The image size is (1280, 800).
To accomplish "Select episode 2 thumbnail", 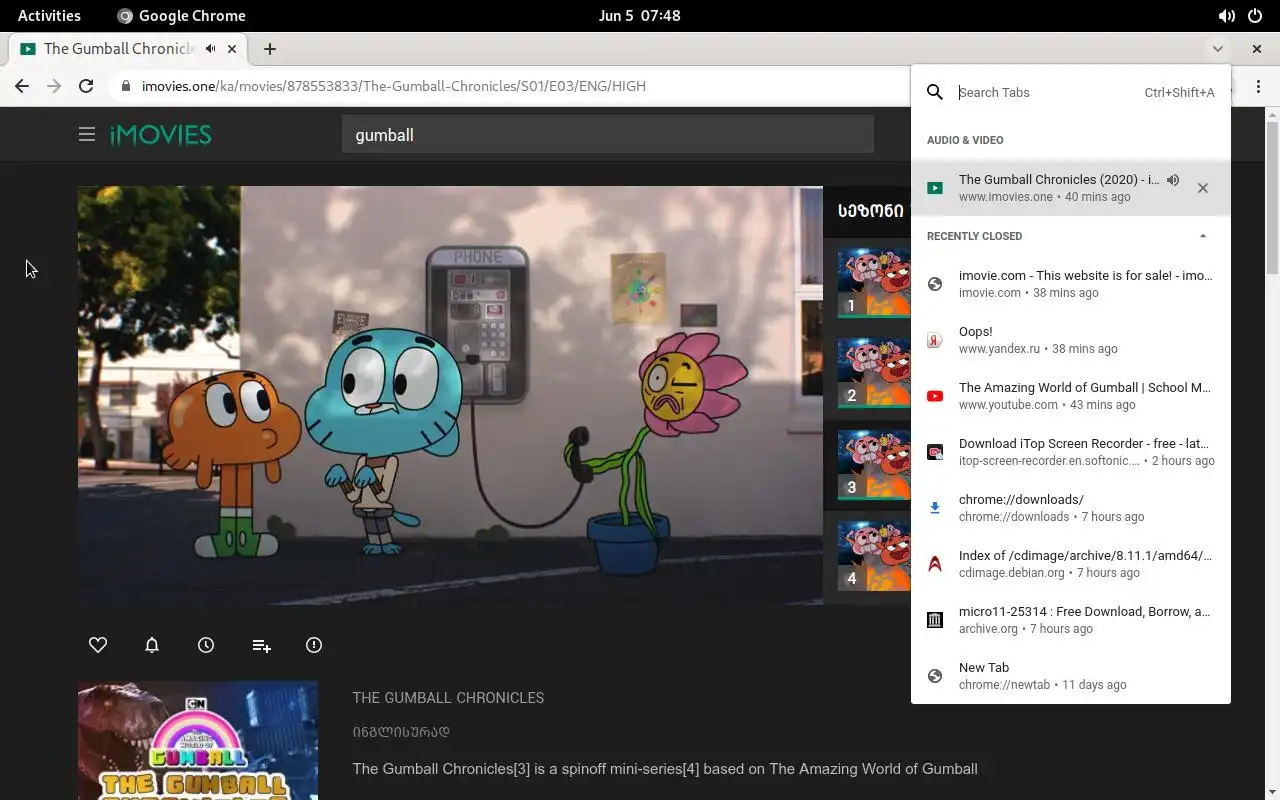I will (874, 372).
